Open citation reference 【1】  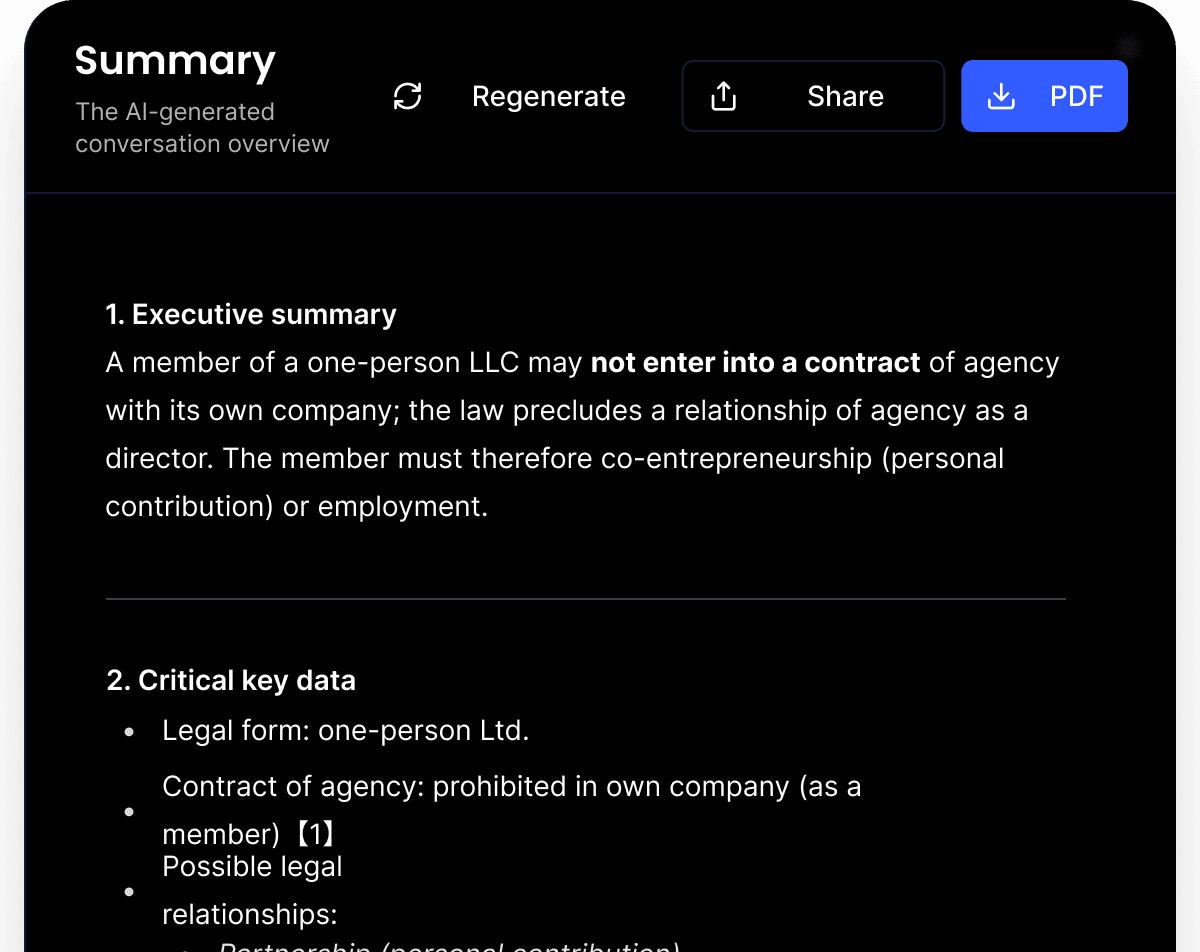pos(315,834)
